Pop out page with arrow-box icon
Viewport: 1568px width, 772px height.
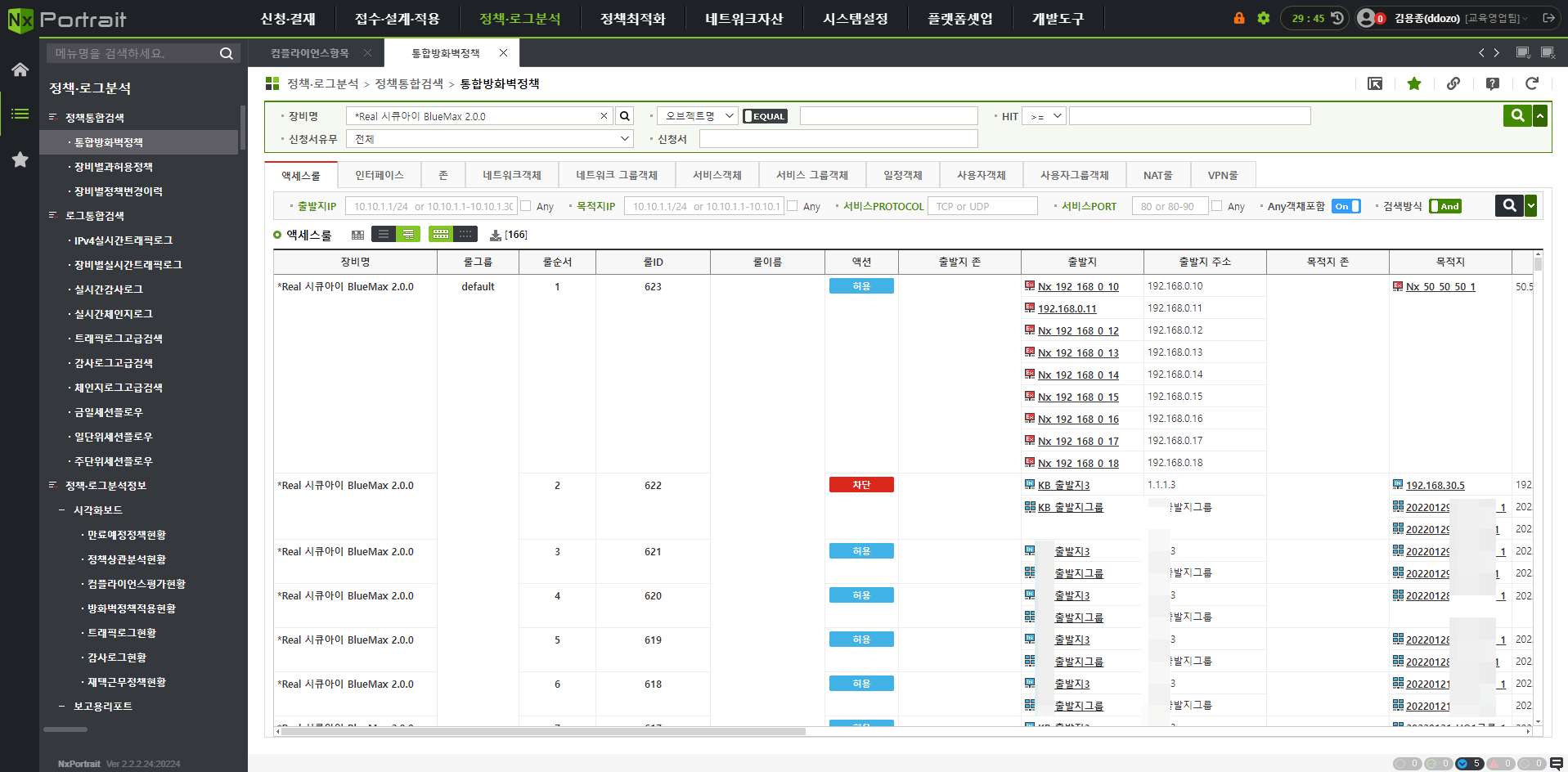(x=1375, y=83)
